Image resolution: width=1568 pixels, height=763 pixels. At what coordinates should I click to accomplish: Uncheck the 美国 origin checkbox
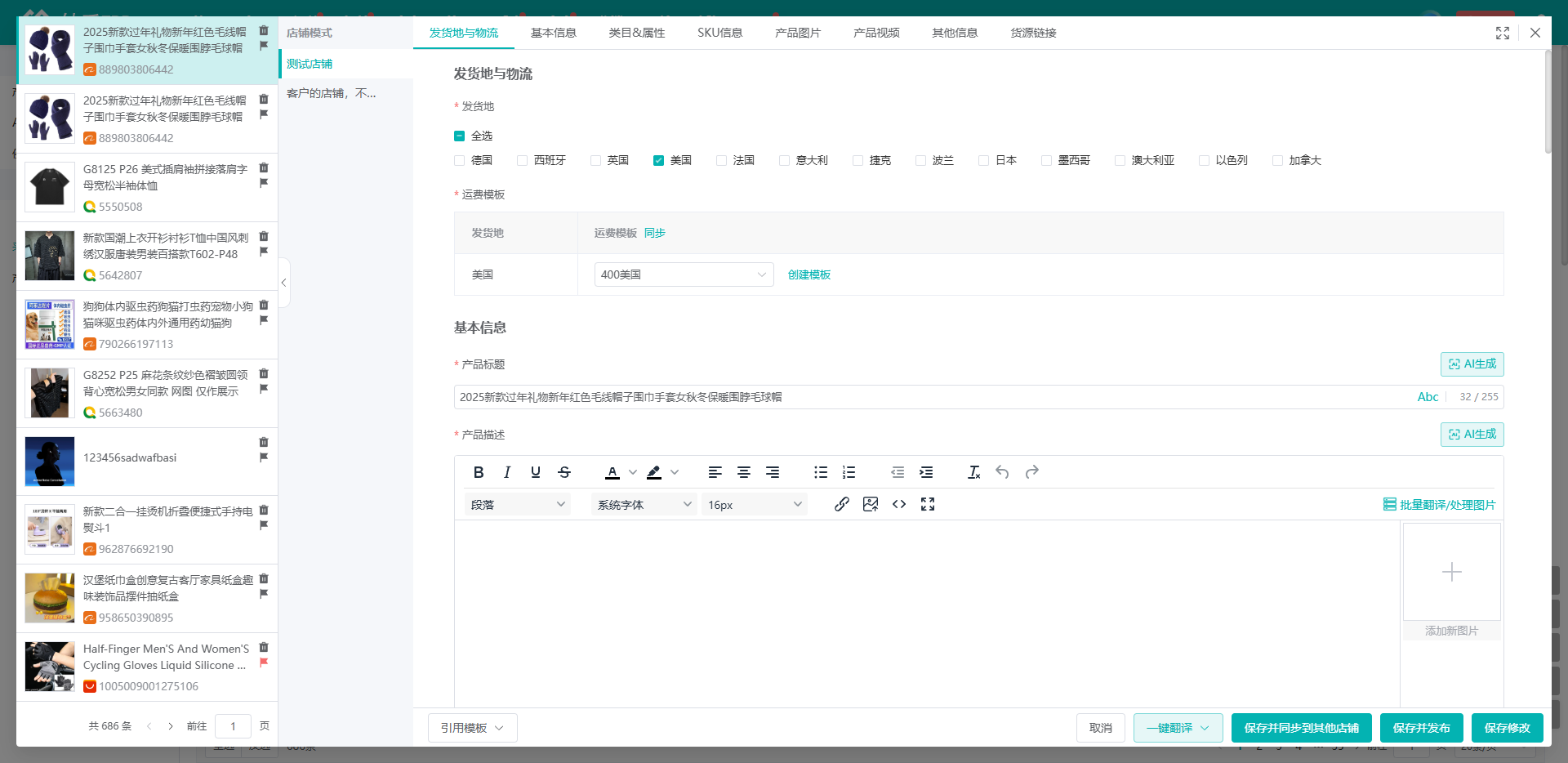pyautogui.click(x=659, y=160)
